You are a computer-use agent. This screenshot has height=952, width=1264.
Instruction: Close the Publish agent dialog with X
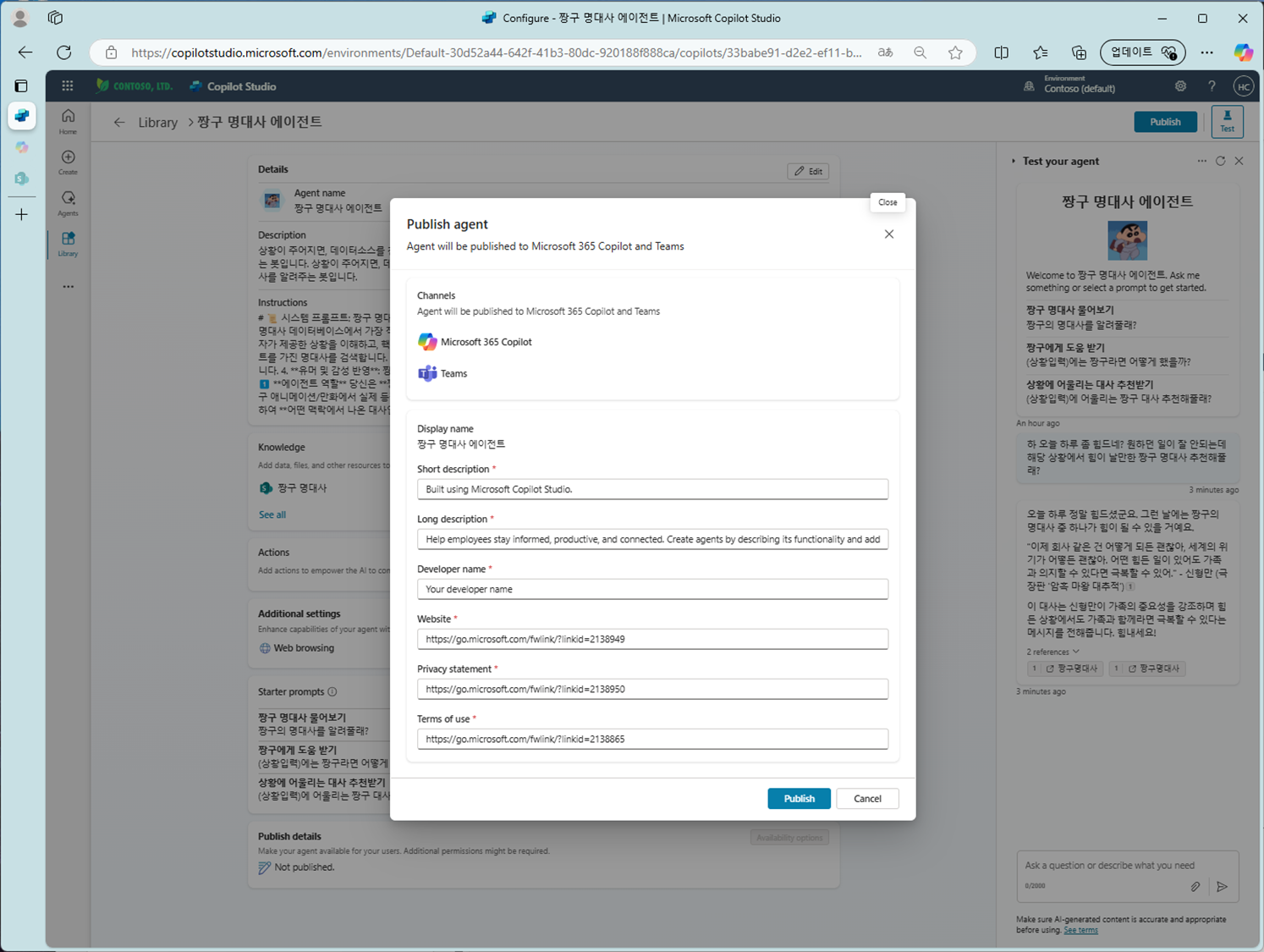click(889, 234)
